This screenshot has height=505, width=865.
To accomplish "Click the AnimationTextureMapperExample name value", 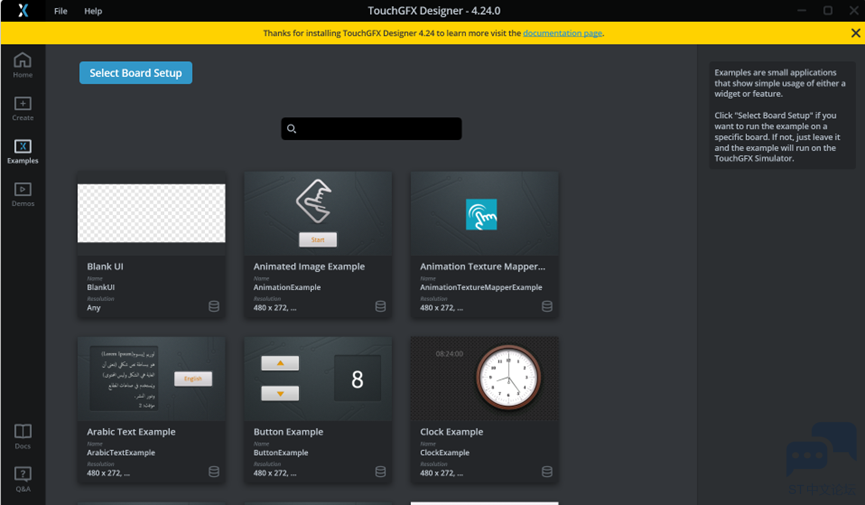I will click(481, 288).
